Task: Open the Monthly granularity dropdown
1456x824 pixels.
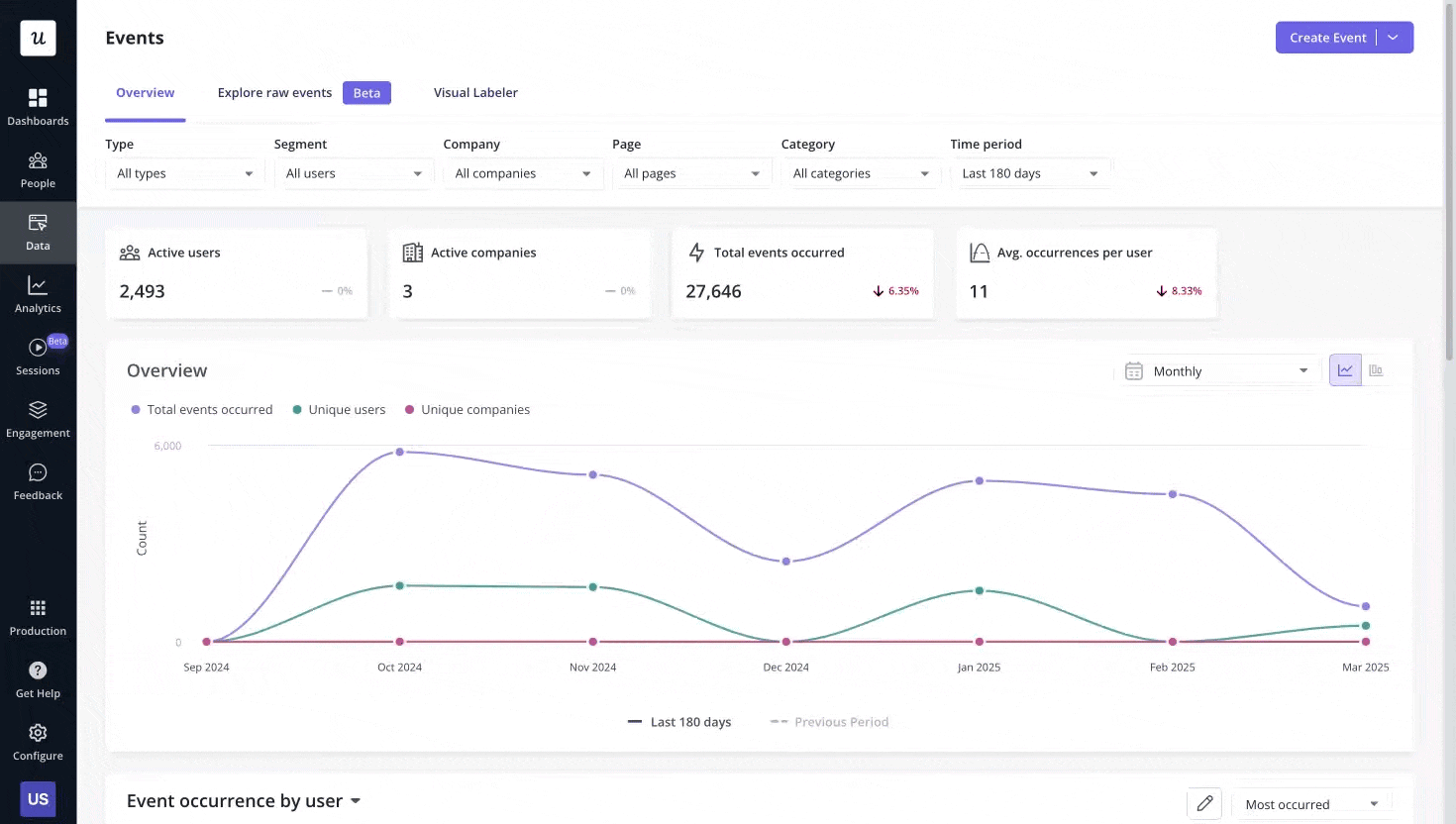Action: point(1216,370)
